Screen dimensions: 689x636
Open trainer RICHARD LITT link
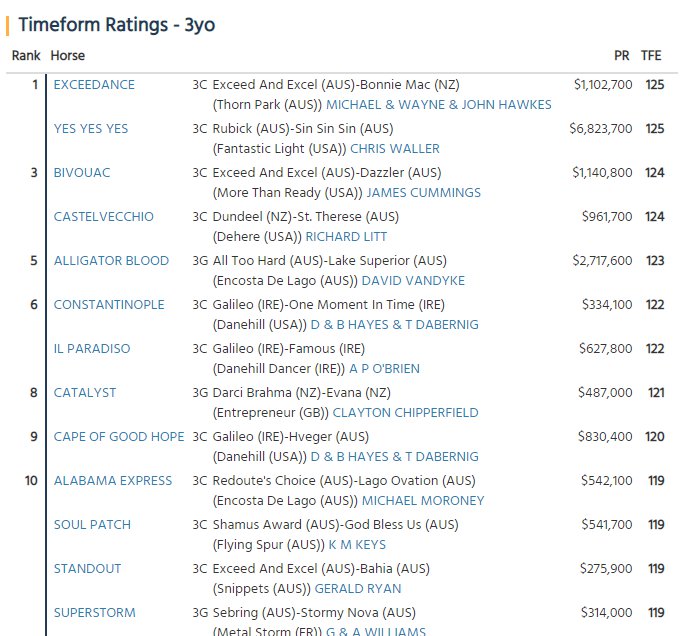coord(346,236)
